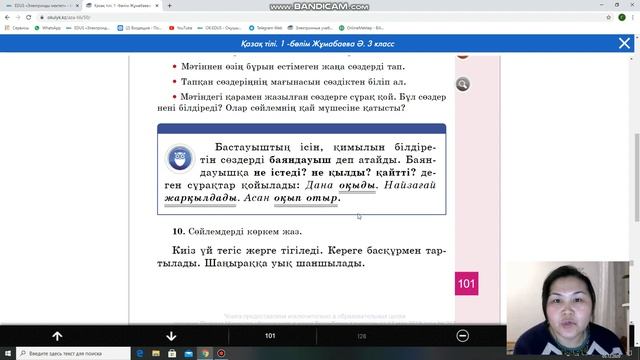Image resolution: width=640 pixels, height=360 pixels.
Task: Launch Microsoft Edge from the taskbar
Action: coord(140,353)
